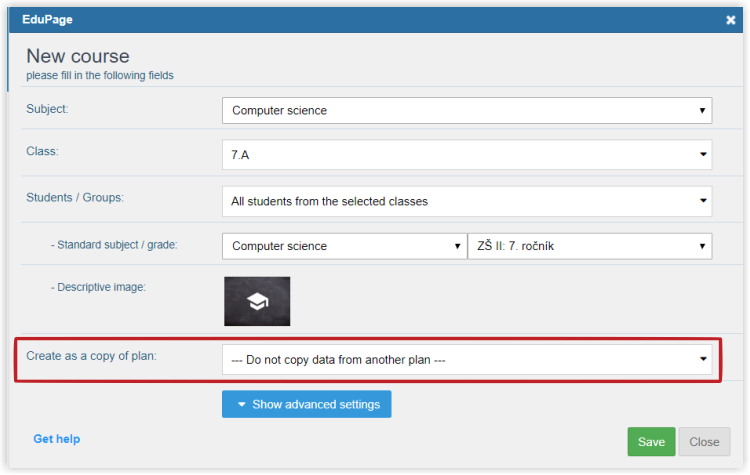Open the Subject dropdown
This screenshot has width=750, height=475.
466,110
